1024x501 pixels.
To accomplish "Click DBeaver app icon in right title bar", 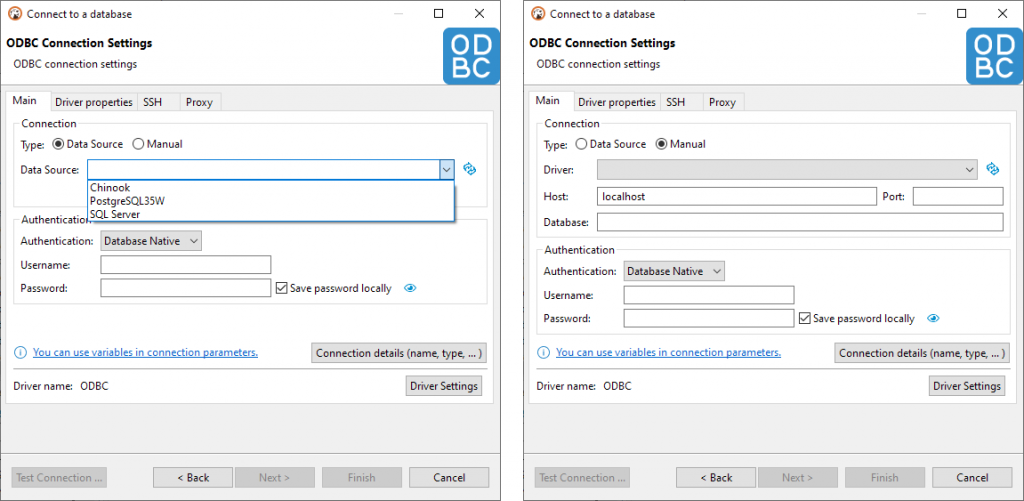I will [x=538, y=14].
